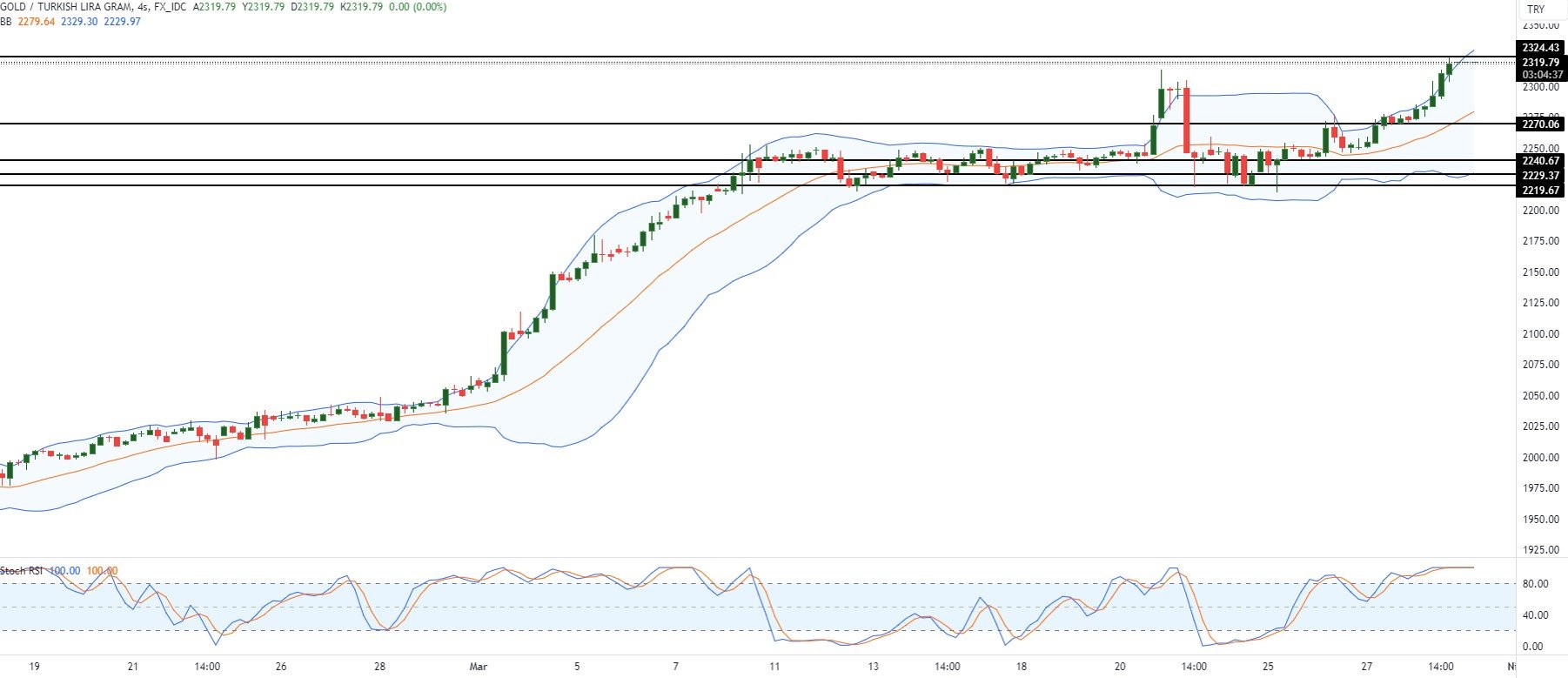
Task: Click the 2000.00 price axis tick
Action: coord(1541,458)
